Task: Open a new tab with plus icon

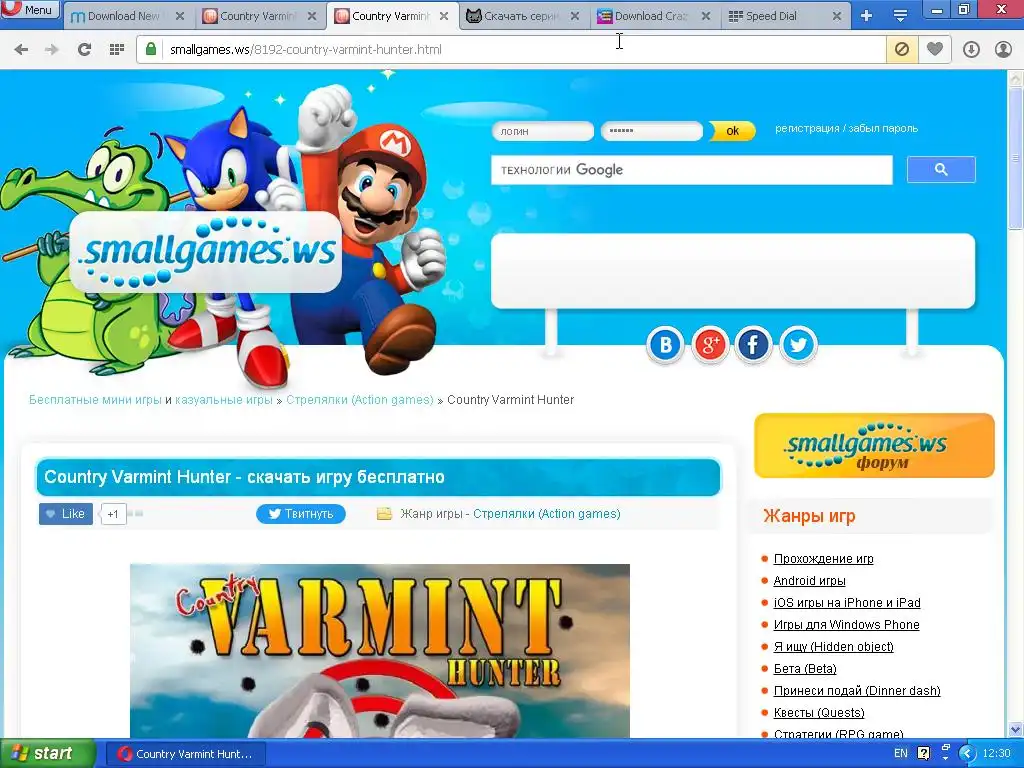Action: (x=867, y=16)
